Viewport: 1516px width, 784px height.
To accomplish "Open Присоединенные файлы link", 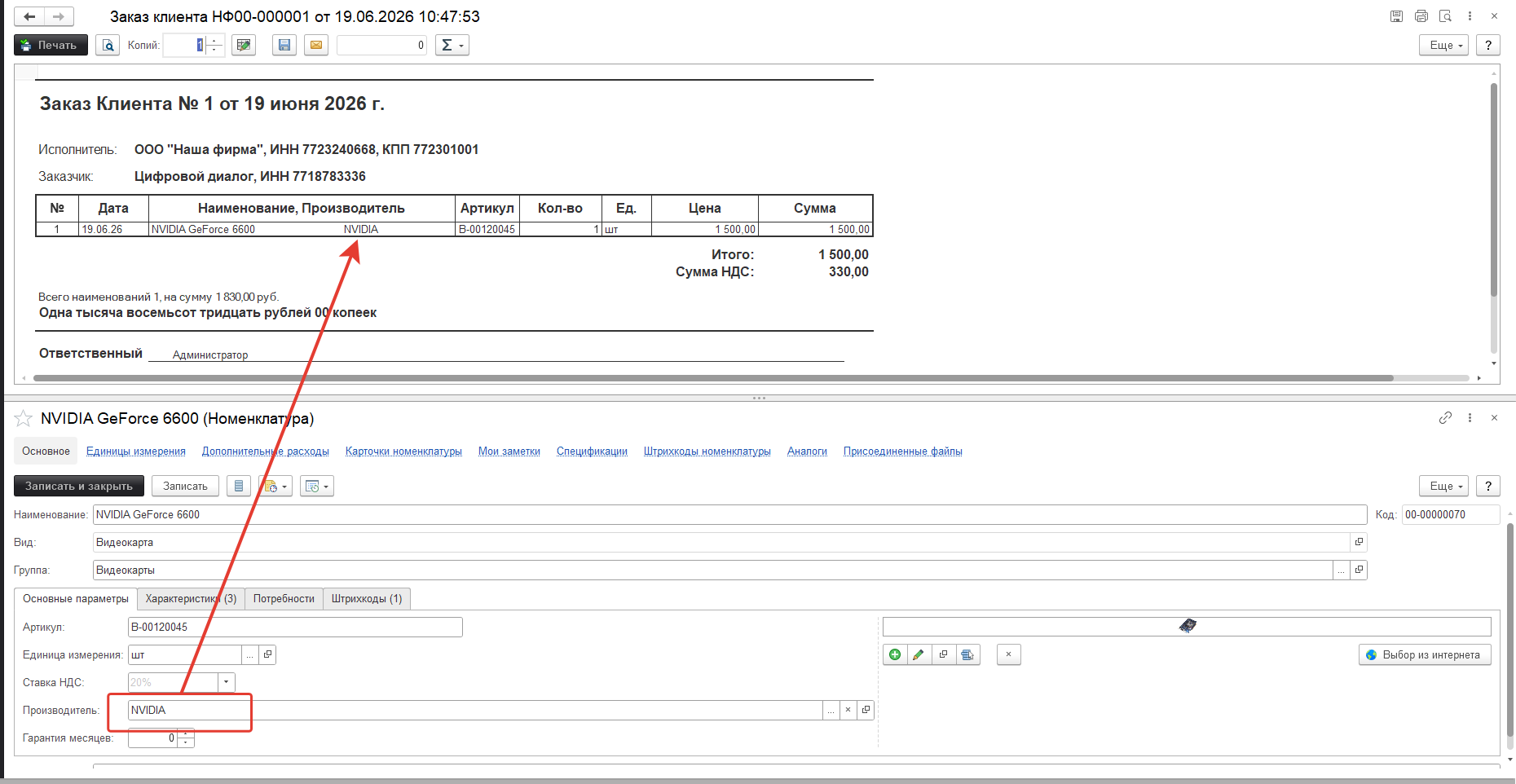I will pos(903,451).
